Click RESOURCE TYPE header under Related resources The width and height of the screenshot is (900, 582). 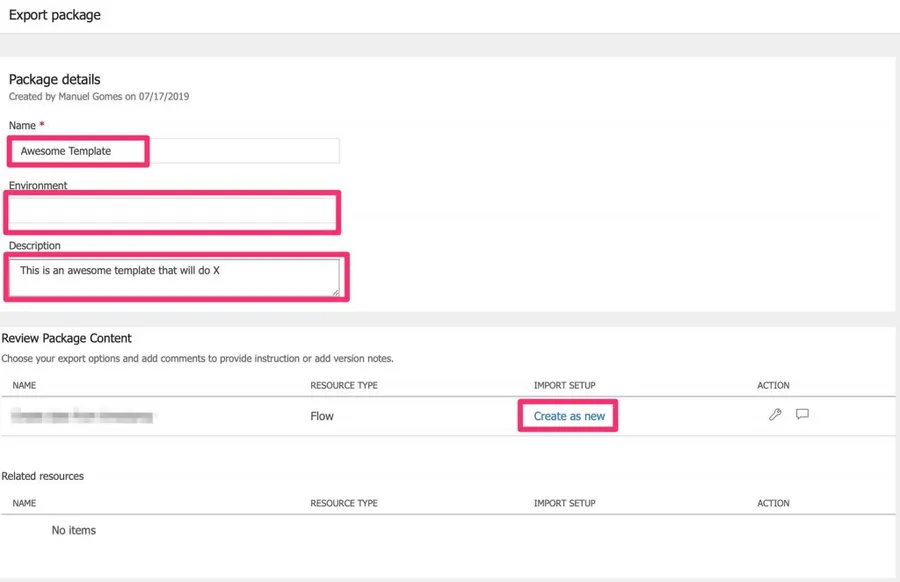[344, 503]
